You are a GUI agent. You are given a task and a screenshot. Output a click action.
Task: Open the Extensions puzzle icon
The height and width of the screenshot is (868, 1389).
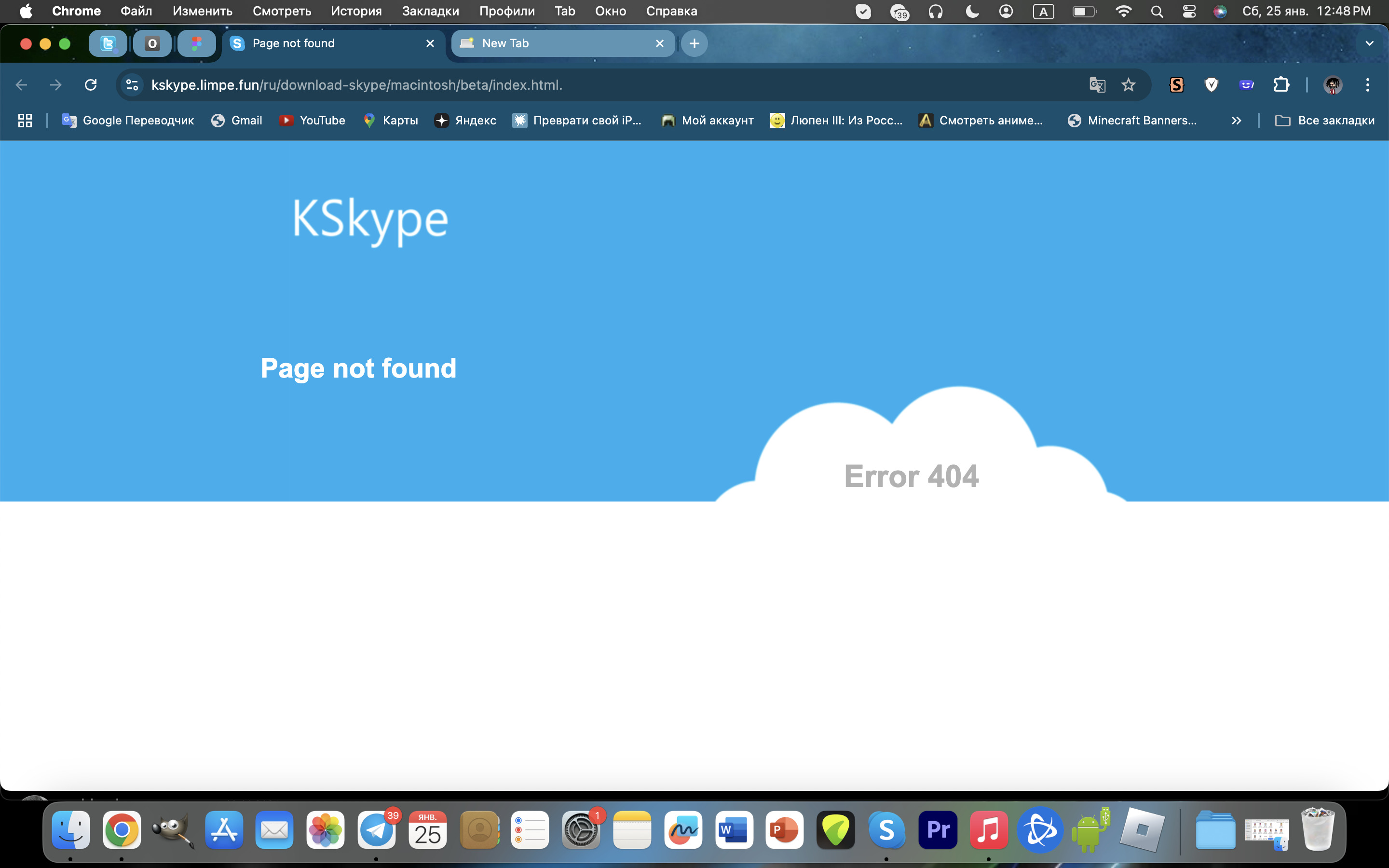point(1281,85)
